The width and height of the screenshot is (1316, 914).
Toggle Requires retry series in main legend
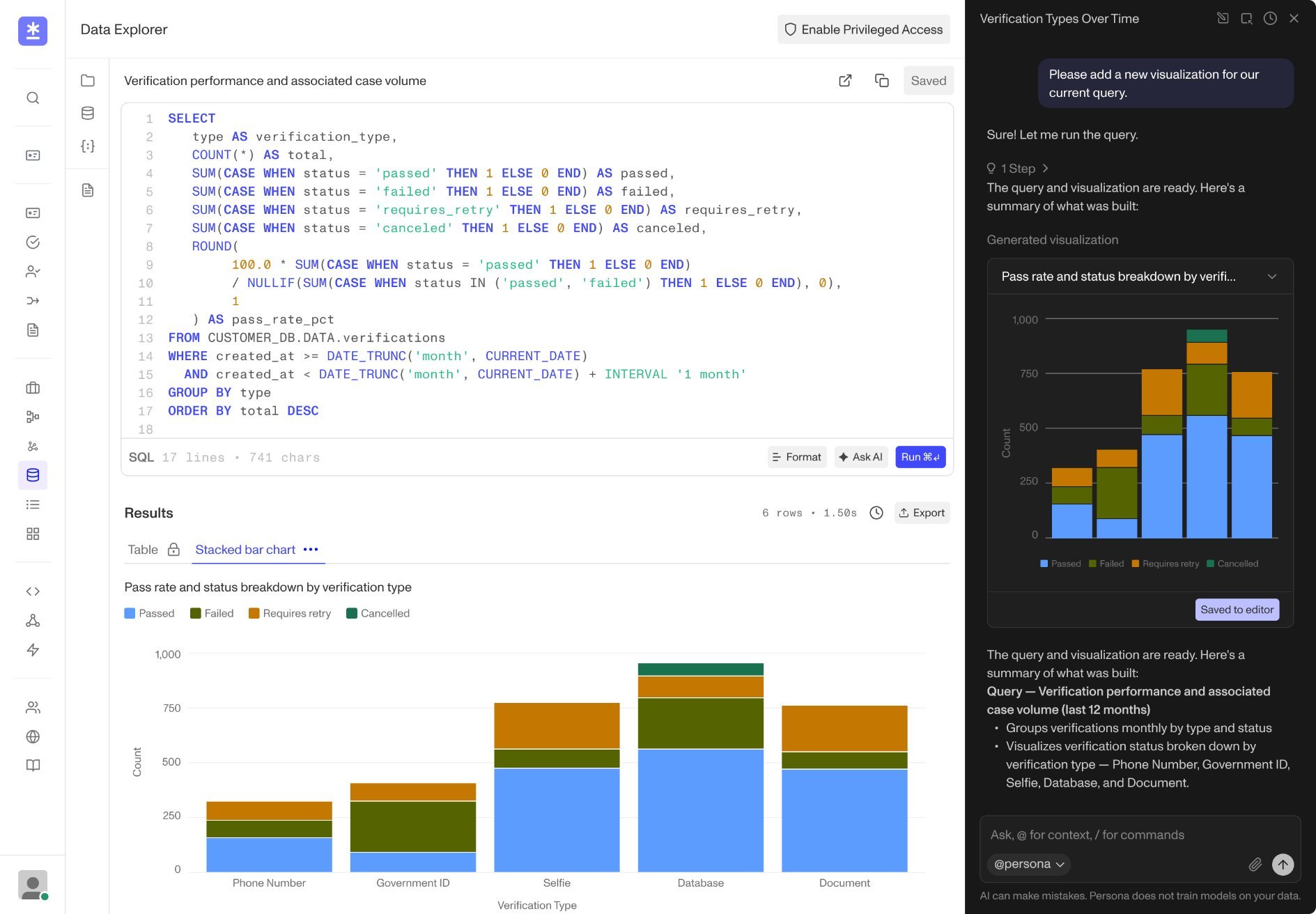(290, 613)
